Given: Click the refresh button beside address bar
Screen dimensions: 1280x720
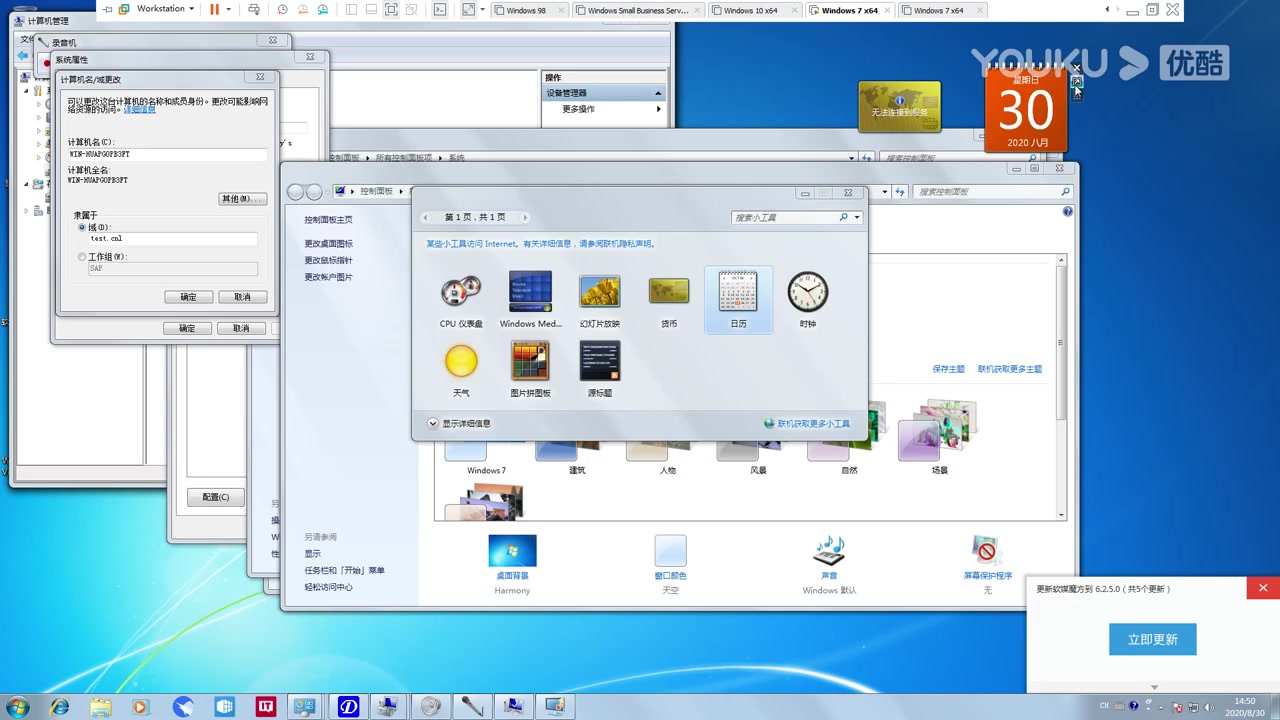Looking at the screenshot, I should pos(900,191).
